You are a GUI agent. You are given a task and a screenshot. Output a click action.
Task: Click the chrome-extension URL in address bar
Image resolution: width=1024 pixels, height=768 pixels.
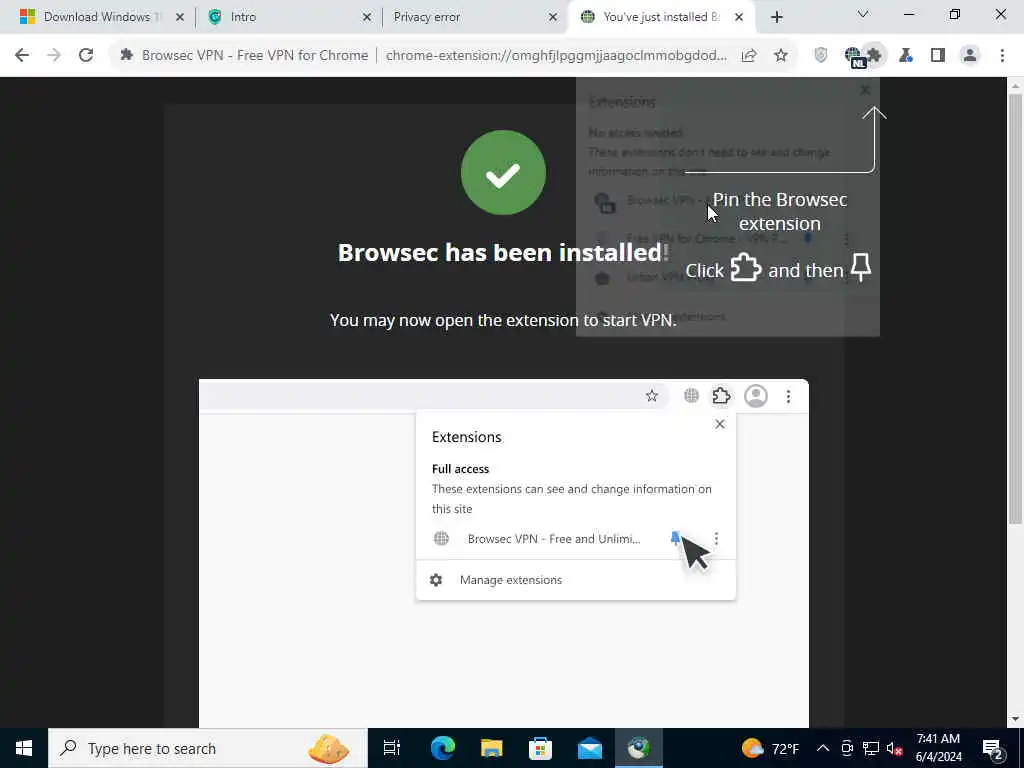556,56
